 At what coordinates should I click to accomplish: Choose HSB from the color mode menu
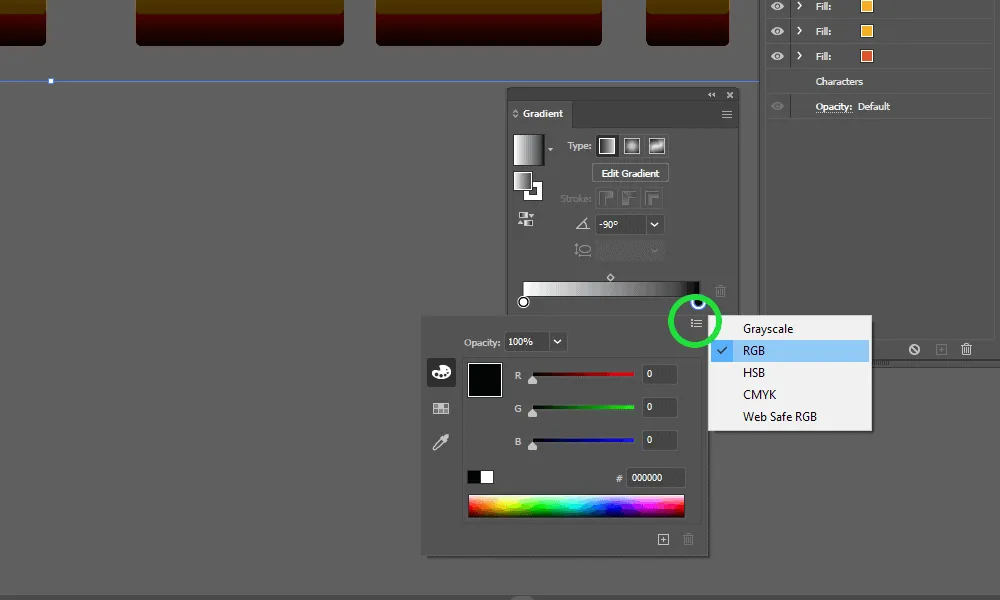pos(790,372)
